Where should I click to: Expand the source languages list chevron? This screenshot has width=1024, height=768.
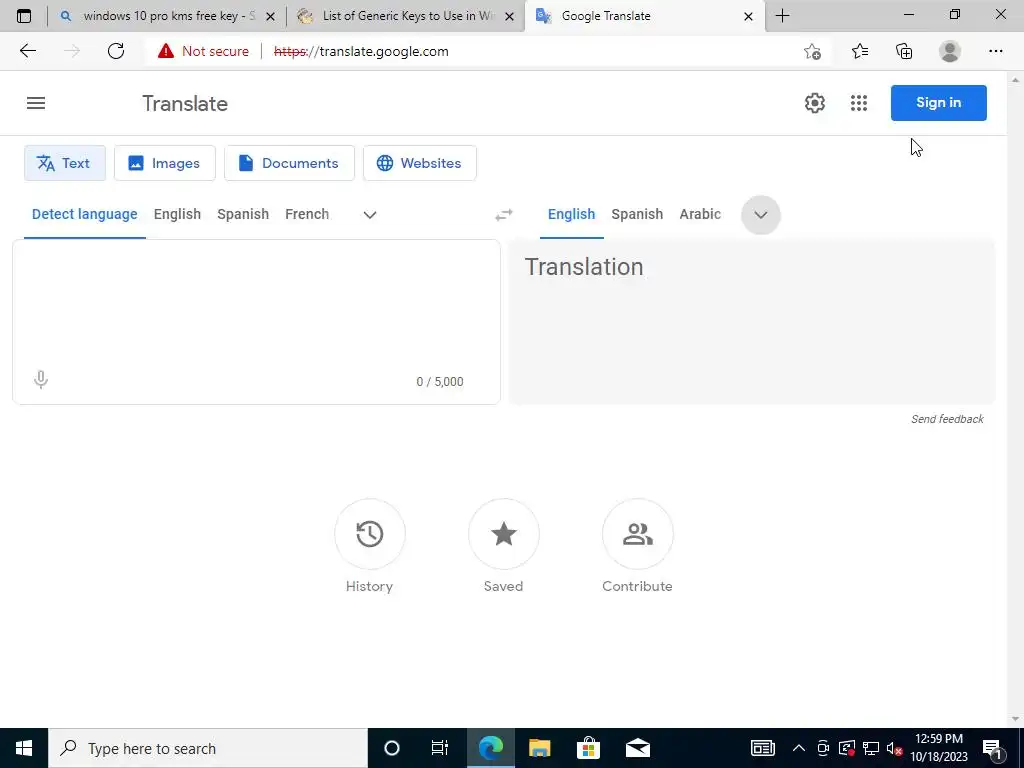coord(370,215)
